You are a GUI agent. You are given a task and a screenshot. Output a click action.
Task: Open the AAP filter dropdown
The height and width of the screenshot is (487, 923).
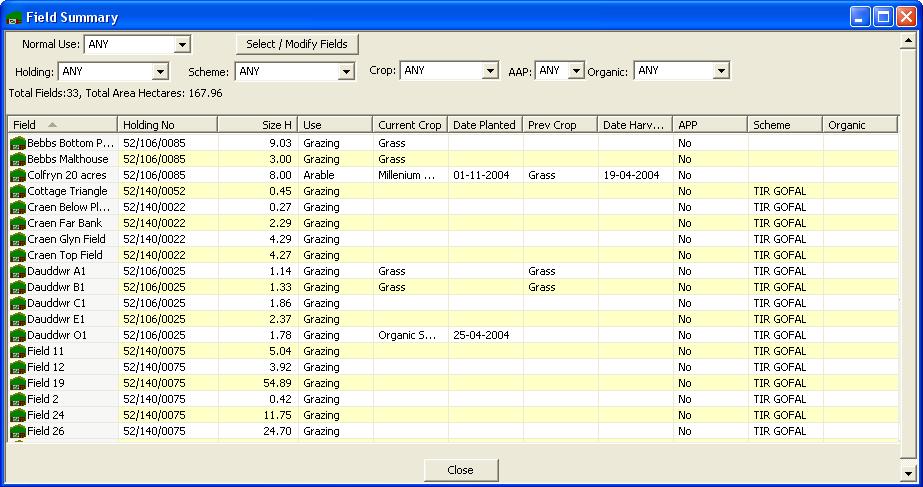[576, 71]
